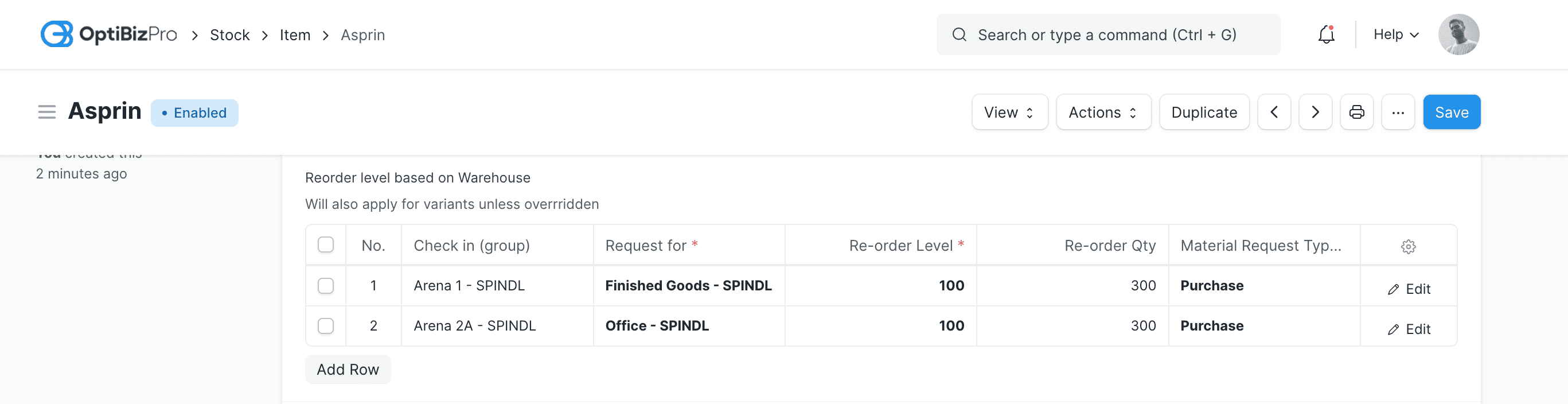Viewport: 1568px width, 404px height.
Task: Go to the next item record
Action: (x=1315, y=111)
